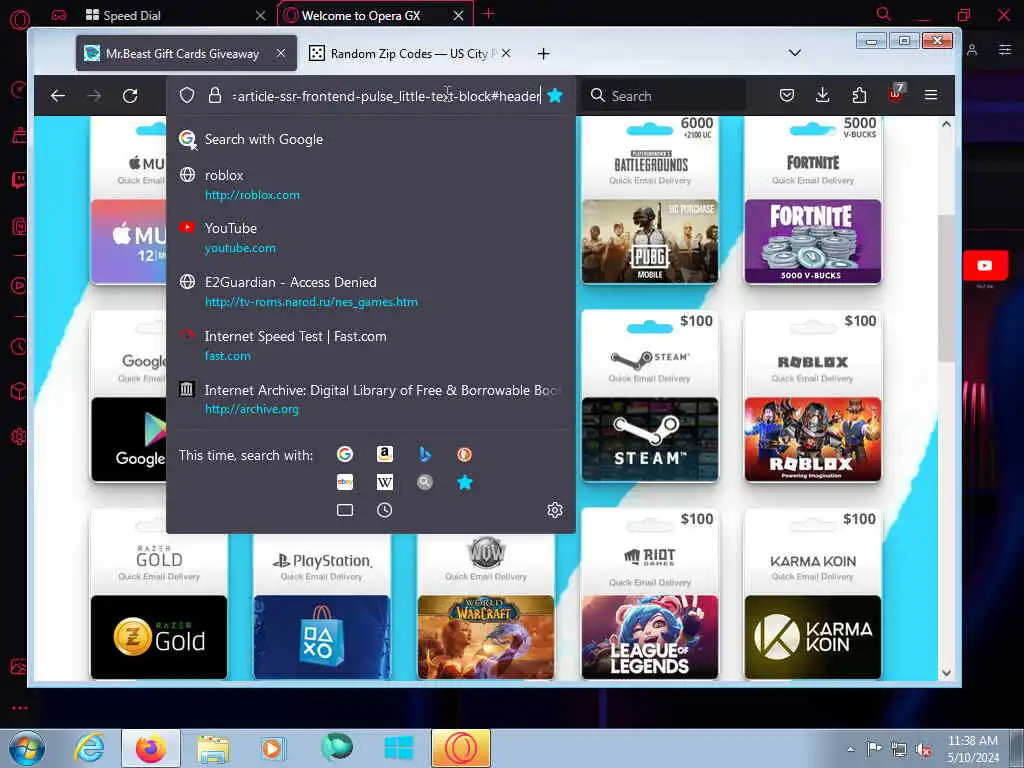Open the tracking protection shield icon
Viewport: 1024px width, 768px height.
pyautogui.click(x=187, y=95)
